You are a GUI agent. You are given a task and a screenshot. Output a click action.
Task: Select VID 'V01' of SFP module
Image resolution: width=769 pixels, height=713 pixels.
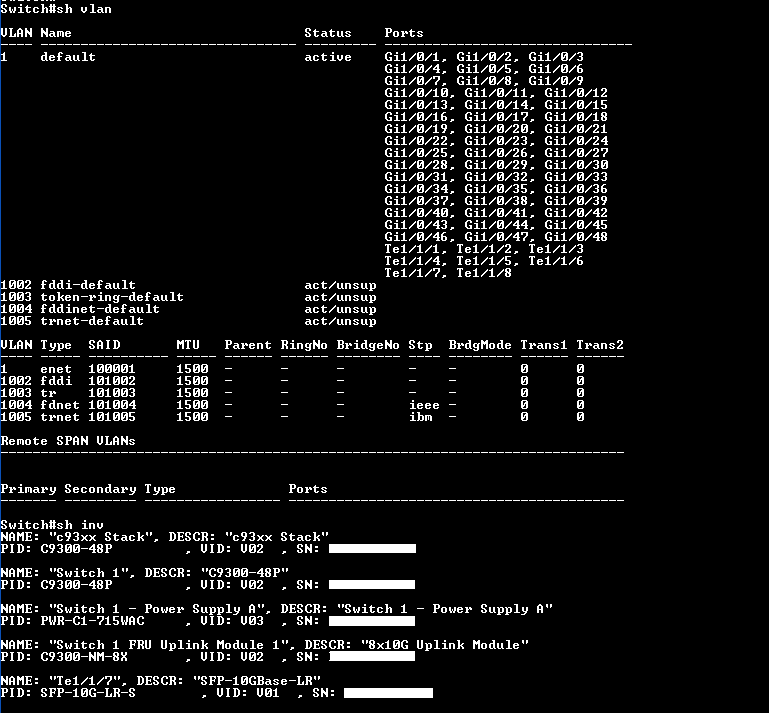[268, 693]
